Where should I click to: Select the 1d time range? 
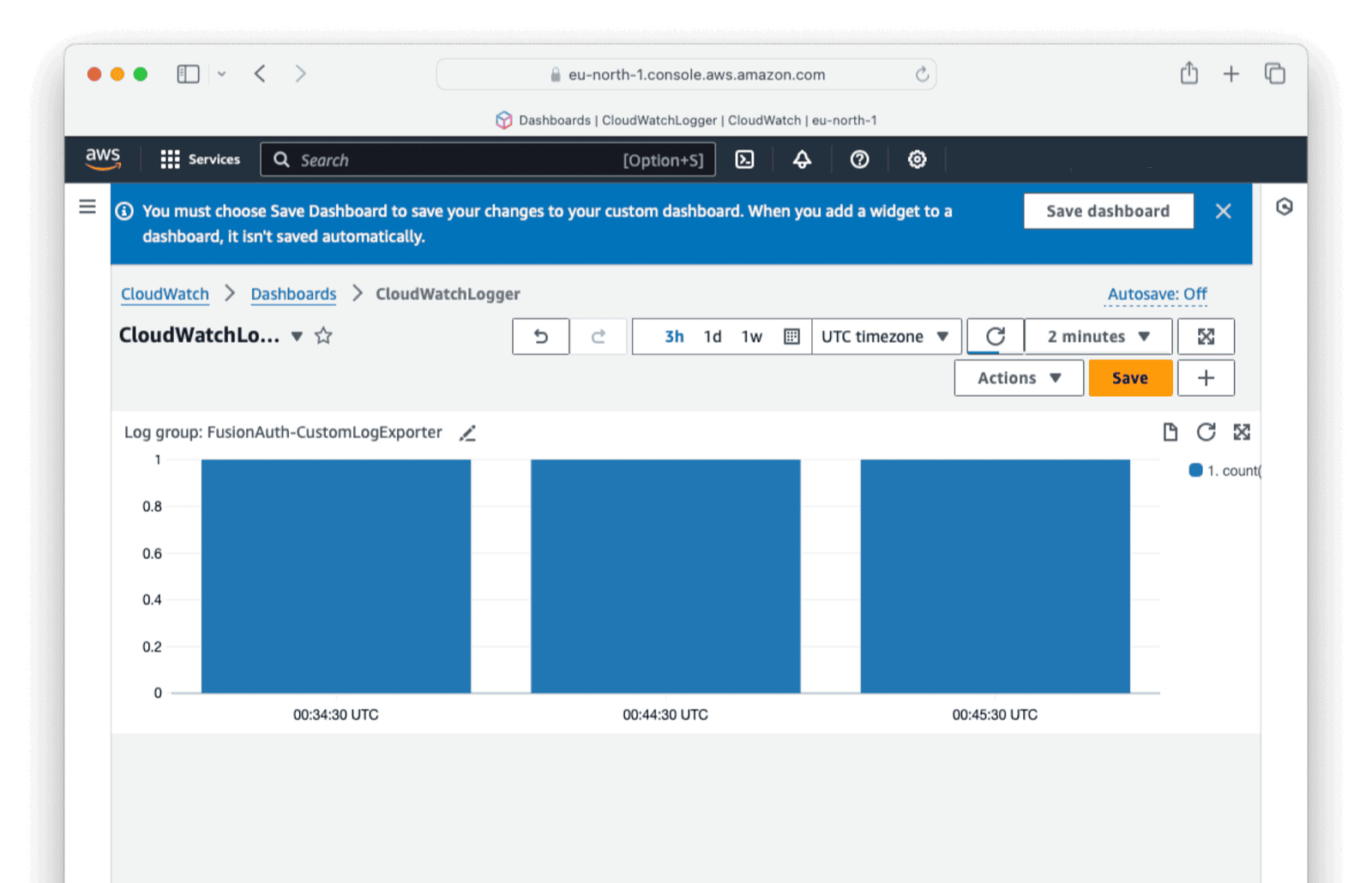713,336
